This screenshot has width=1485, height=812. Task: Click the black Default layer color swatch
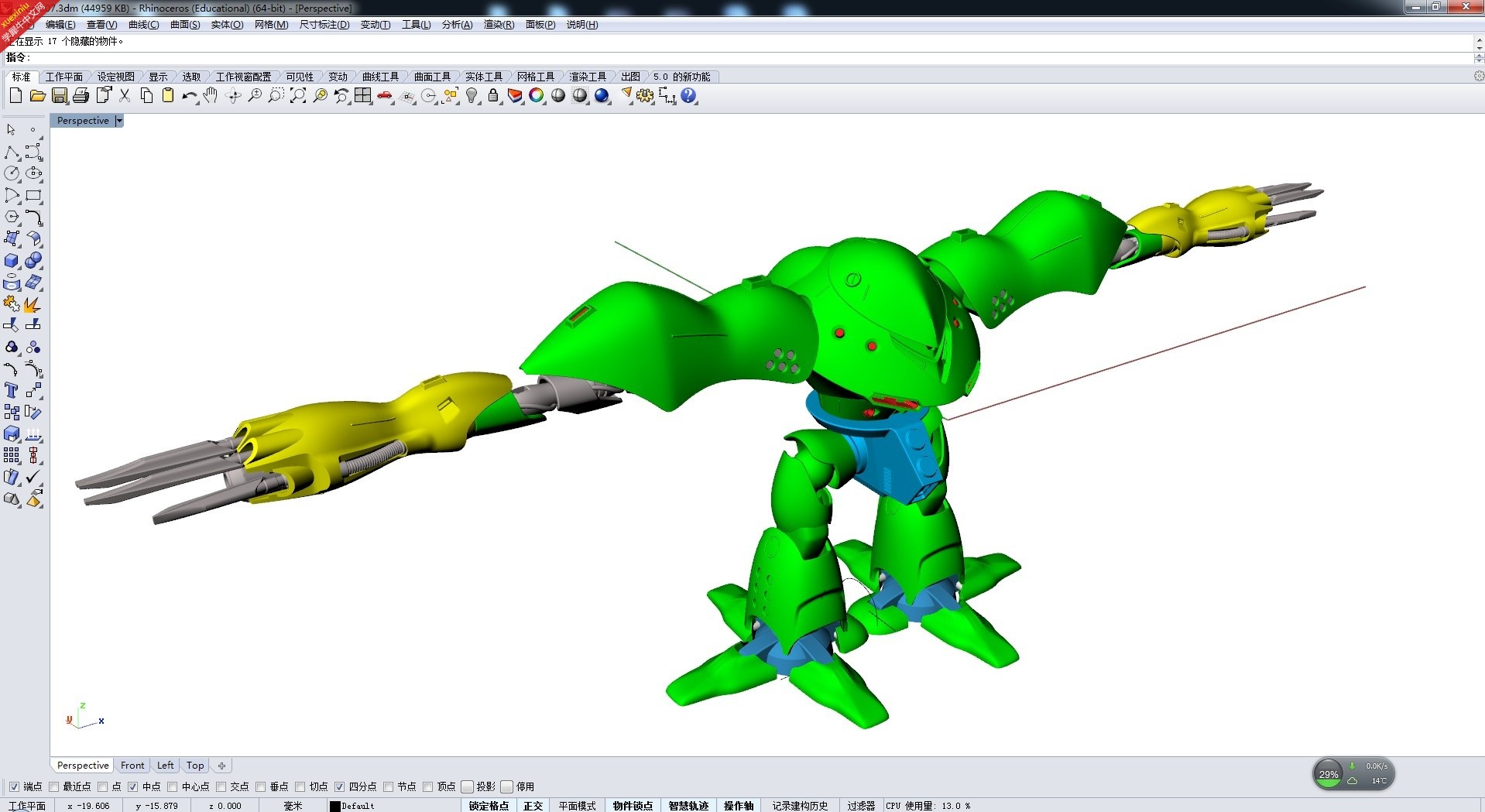click(335, 806)
